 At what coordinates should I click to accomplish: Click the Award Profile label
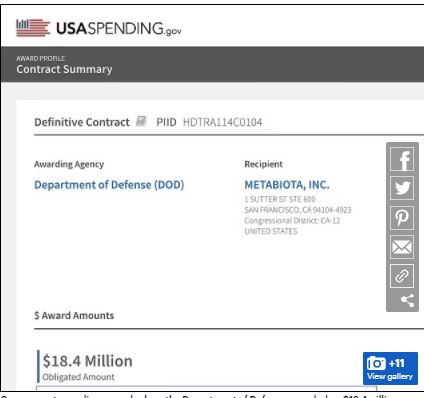click(x=40, y=58)
